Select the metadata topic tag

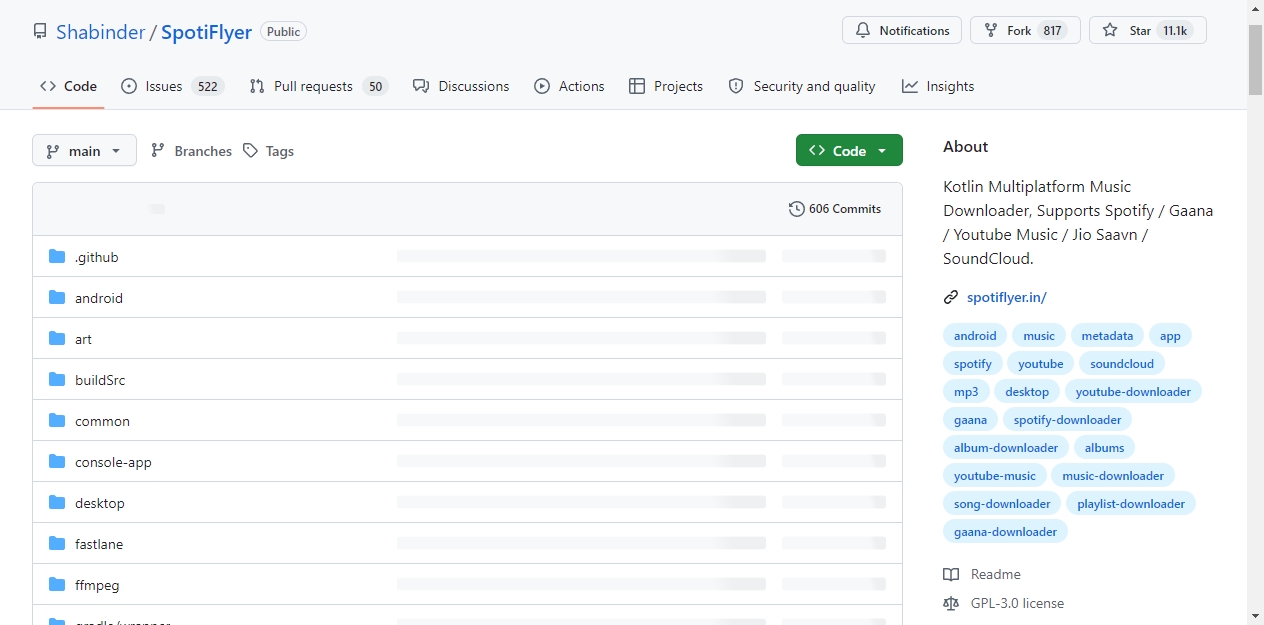pos(1107,336)
